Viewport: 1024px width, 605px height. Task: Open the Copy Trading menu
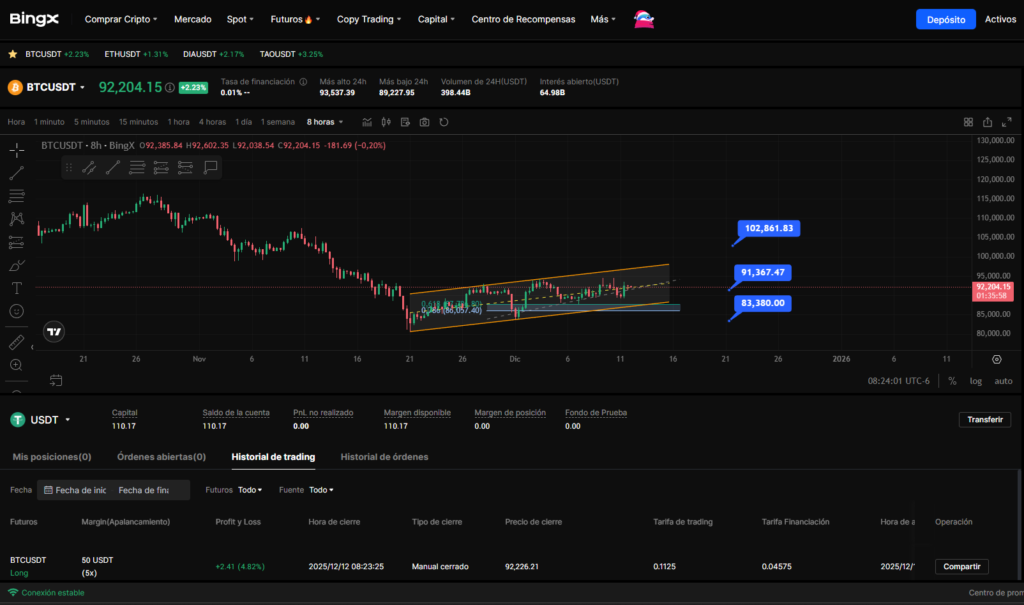point(369,19)
